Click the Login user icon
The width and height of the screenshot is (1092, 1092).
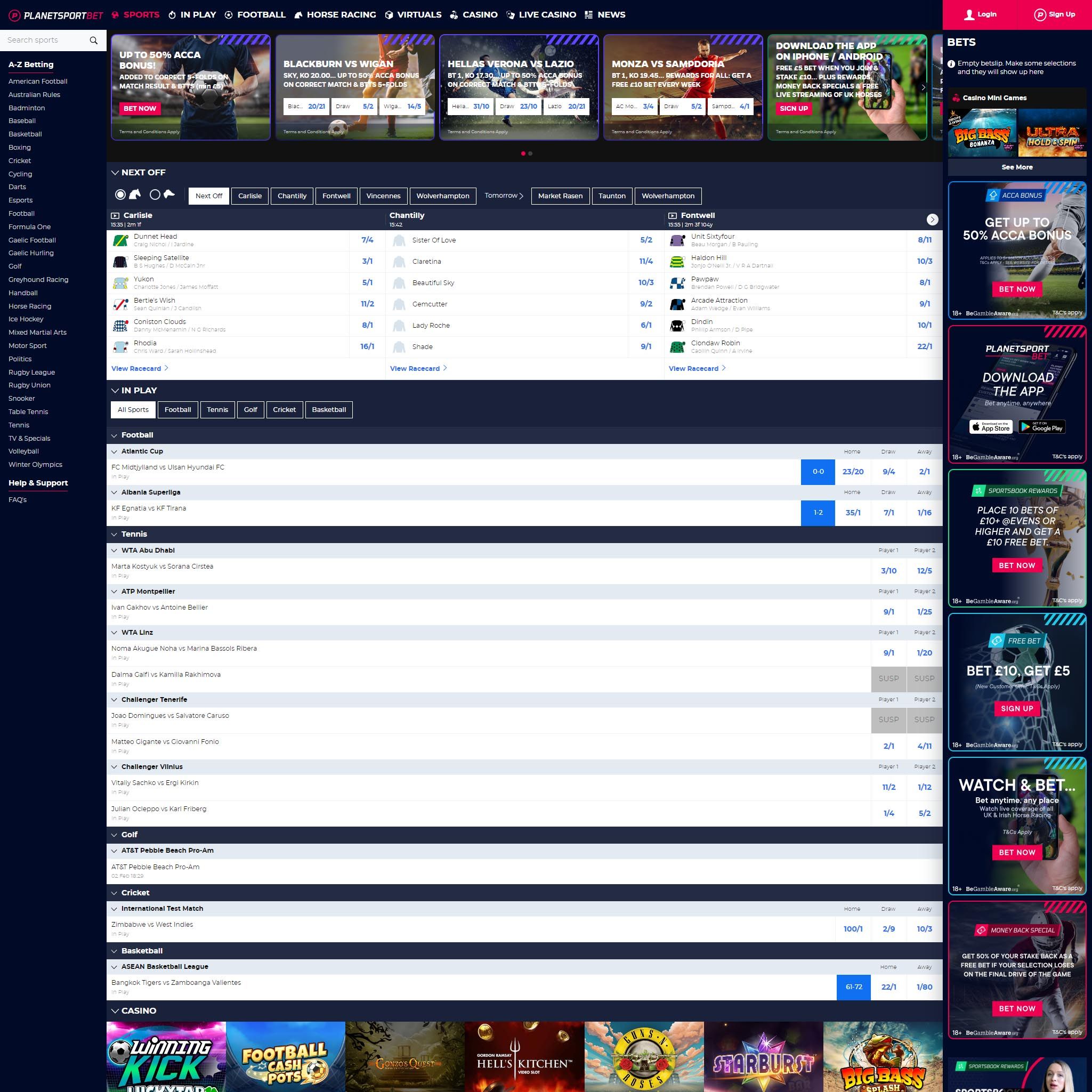tap(969, 15)
